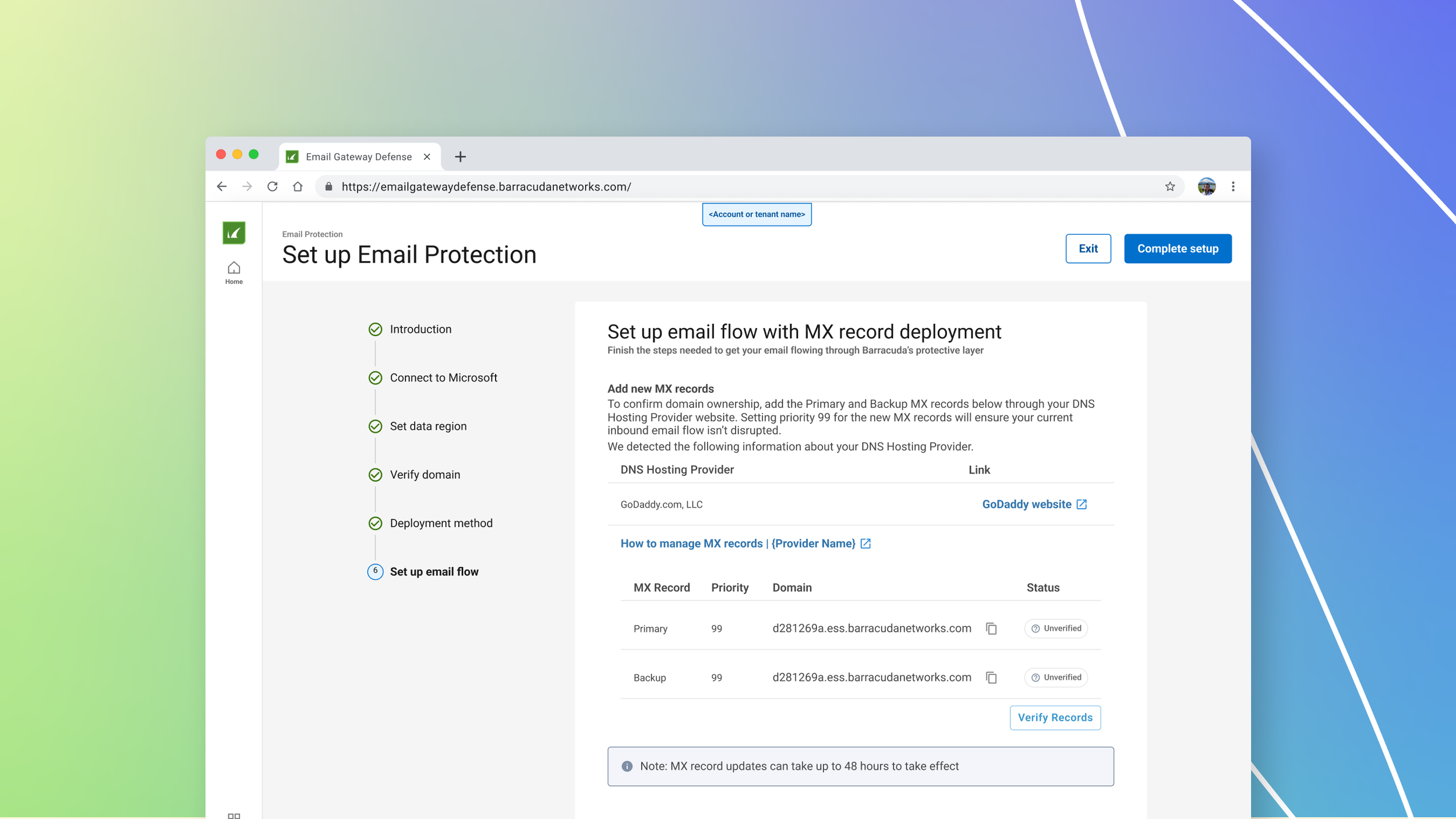Go back using browser back arrow

222,186
